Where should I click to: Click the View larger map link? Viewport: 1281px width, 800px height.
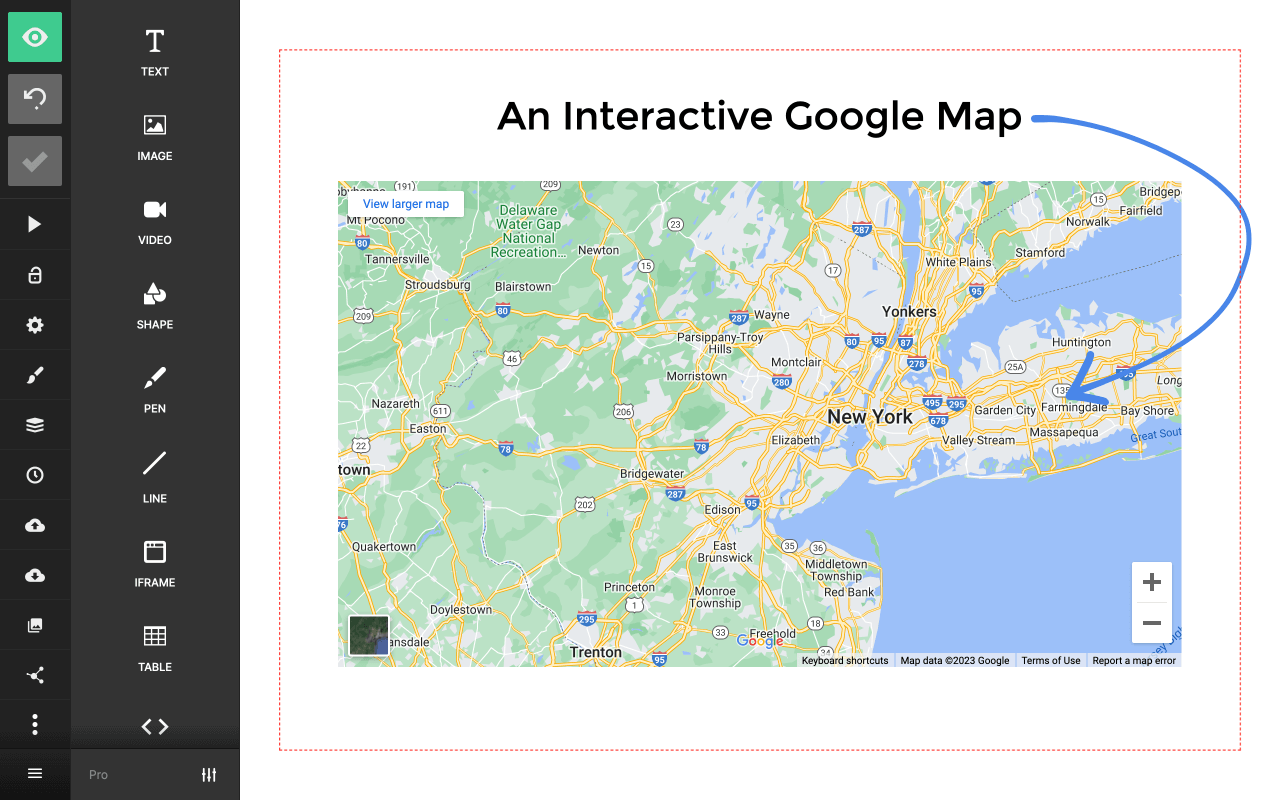pyautogui.click(x=406, y=204)
